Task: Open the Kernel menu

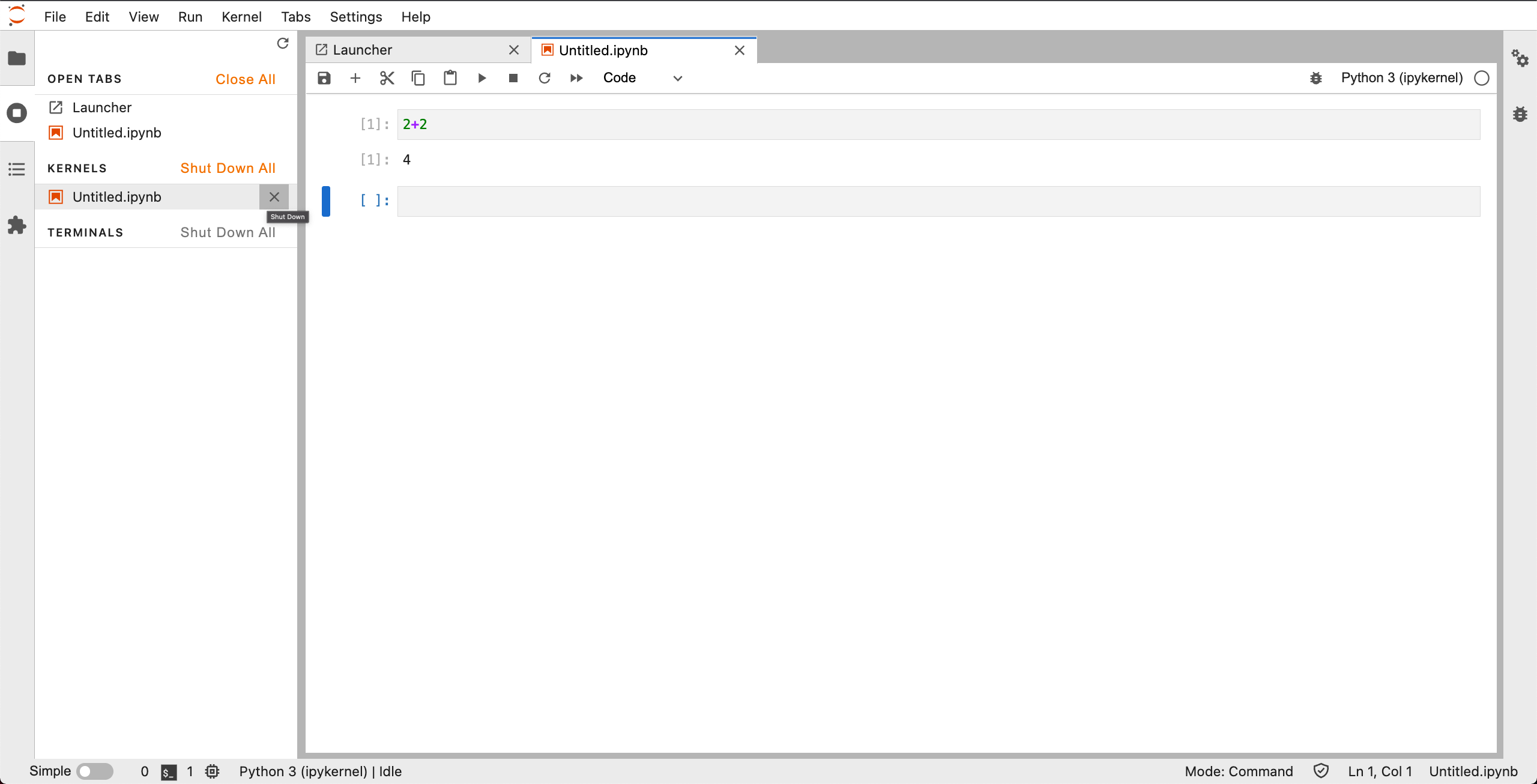Action: pyautogui.click(x=241, y=17)
